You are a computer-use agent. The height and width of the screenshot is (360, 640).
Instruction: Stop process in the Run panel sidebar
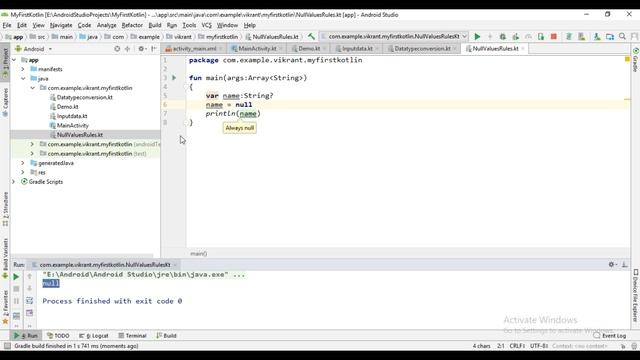(16, 289)
